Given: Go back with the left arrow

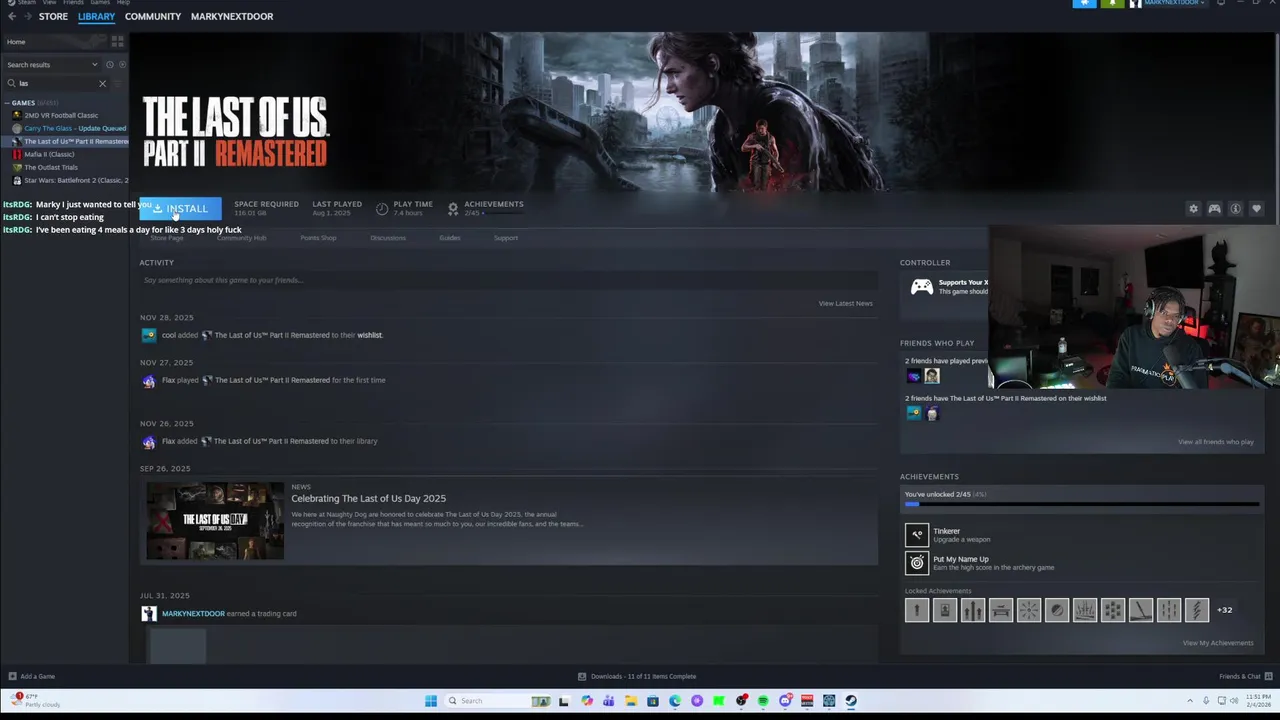Looking at the screenshot, I should click(12, 16).
